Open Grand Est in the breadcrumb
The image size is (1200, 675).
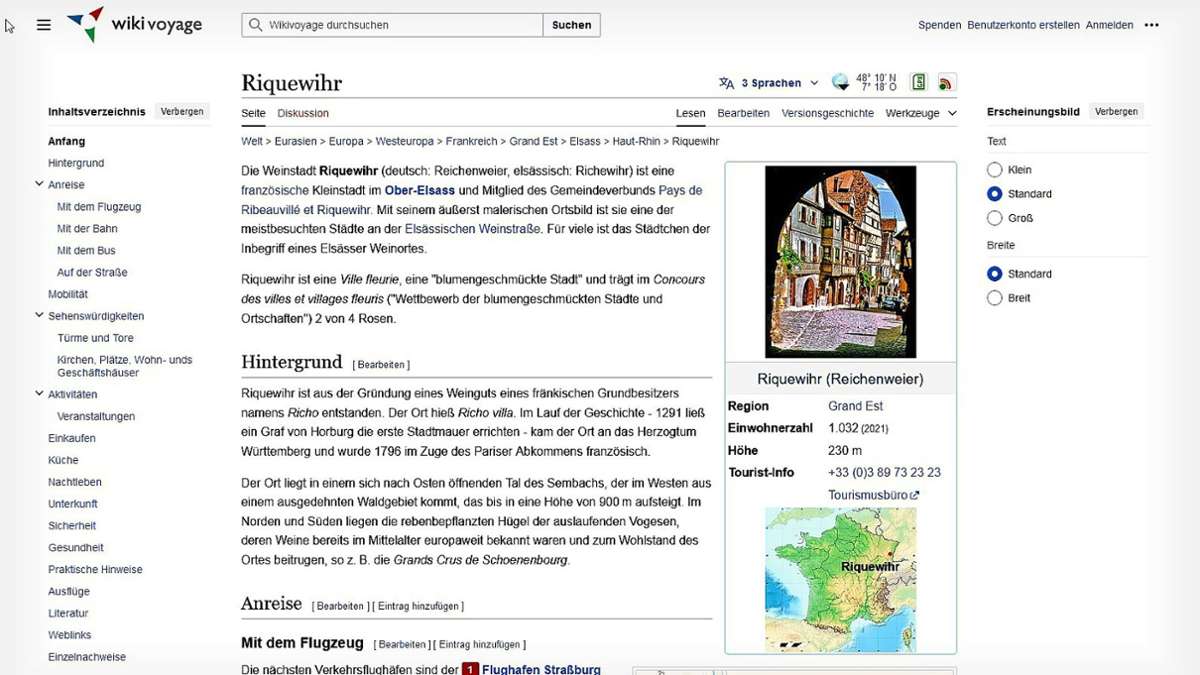533,142
